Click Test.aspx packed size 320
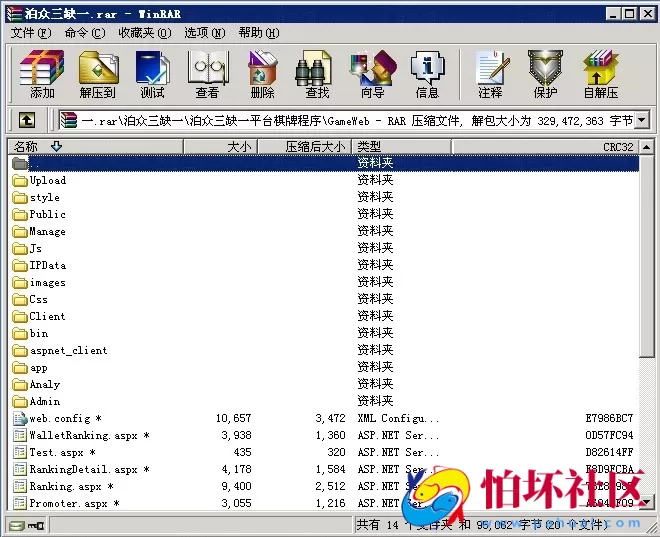Viewport: 660px width, 537px height. [x=336, y=452]
